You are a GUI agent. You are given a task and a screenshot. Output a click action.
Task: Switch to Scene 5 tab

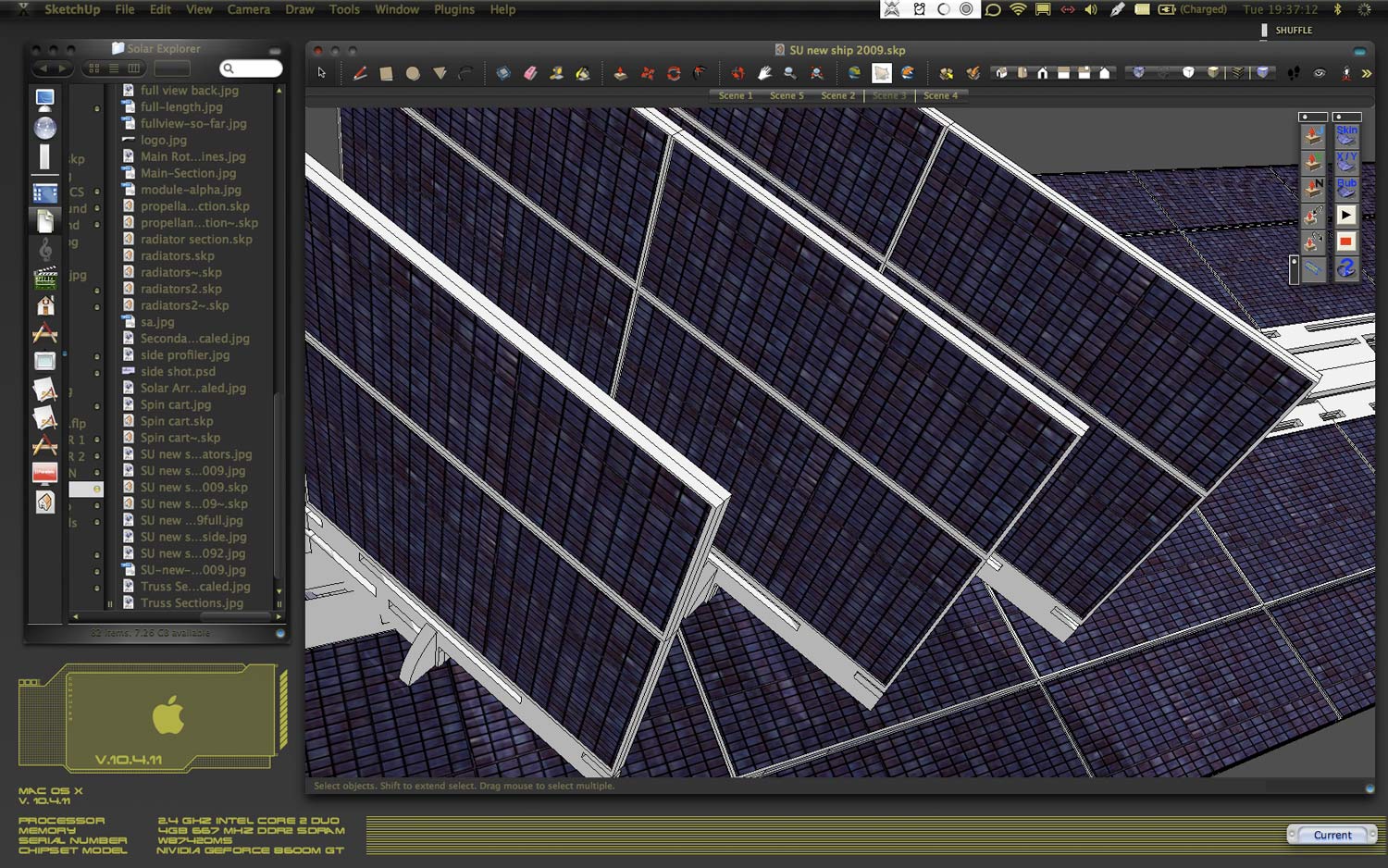click(787, 95)
